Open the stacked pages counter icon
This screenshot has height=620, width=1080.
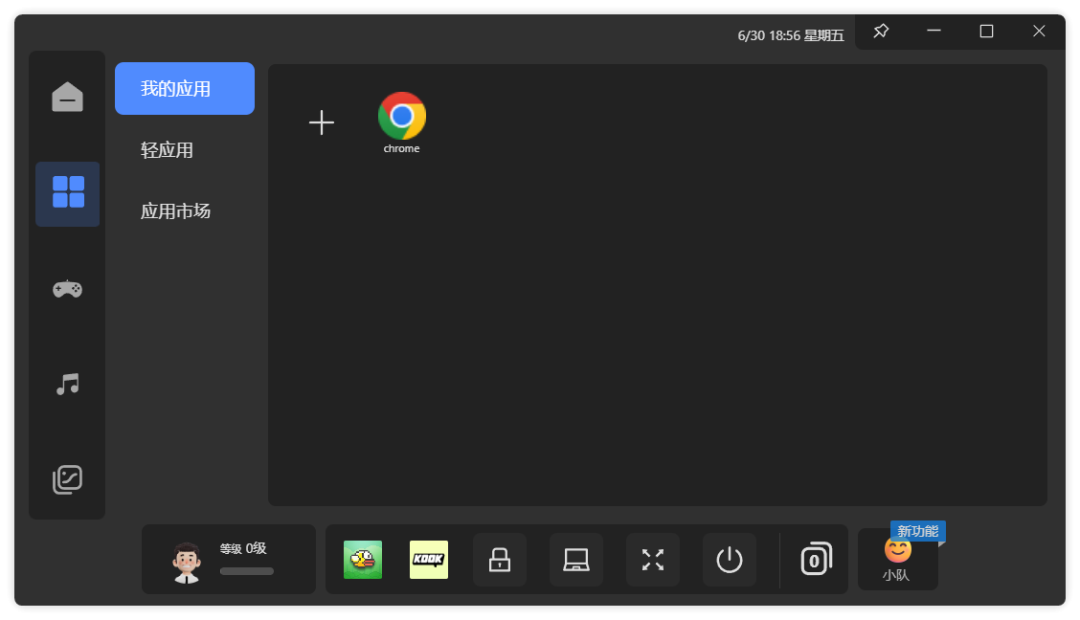coord(816,559)
